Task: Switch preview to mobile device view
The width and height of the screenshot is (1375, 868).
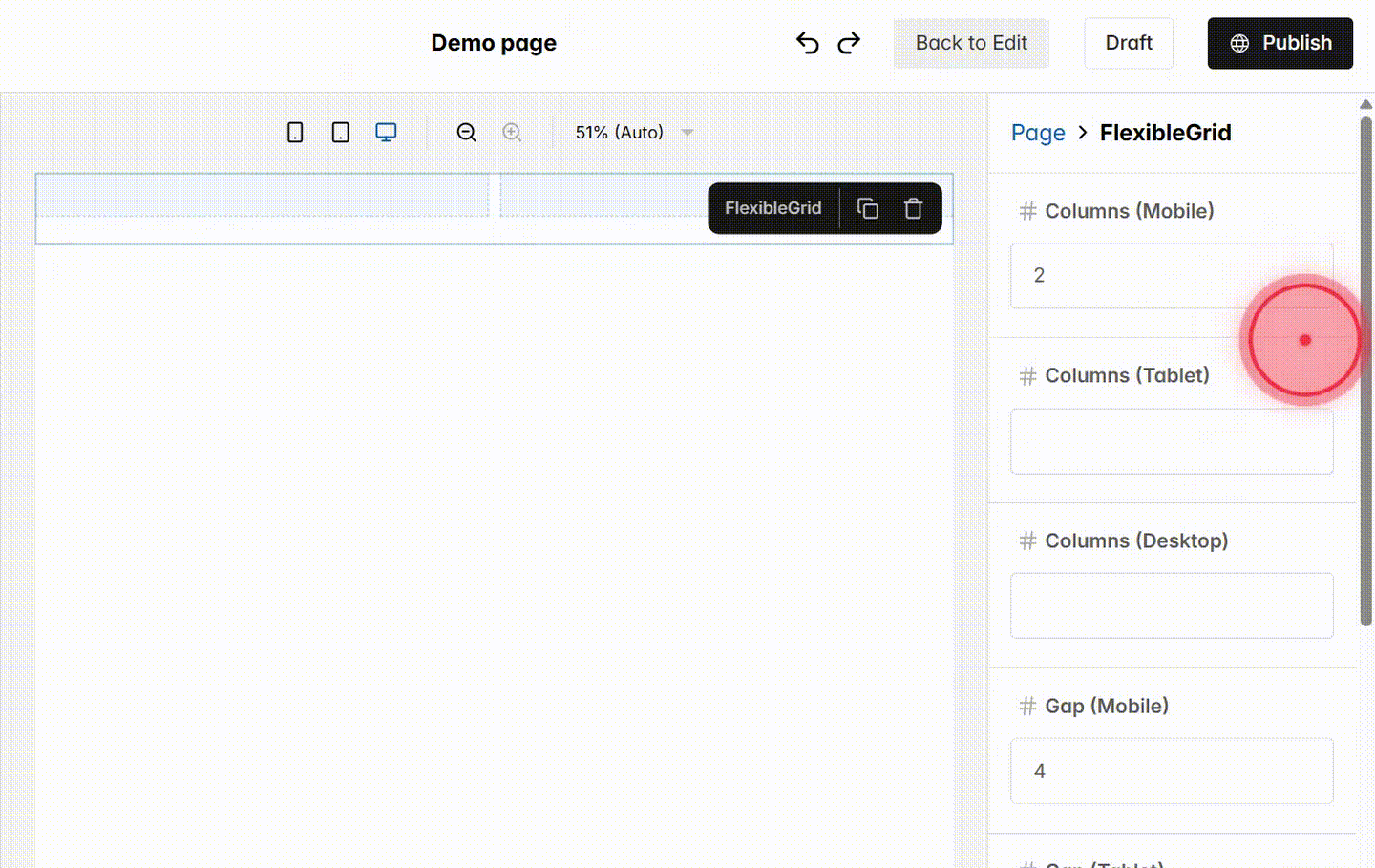Action: coord(295,132)
